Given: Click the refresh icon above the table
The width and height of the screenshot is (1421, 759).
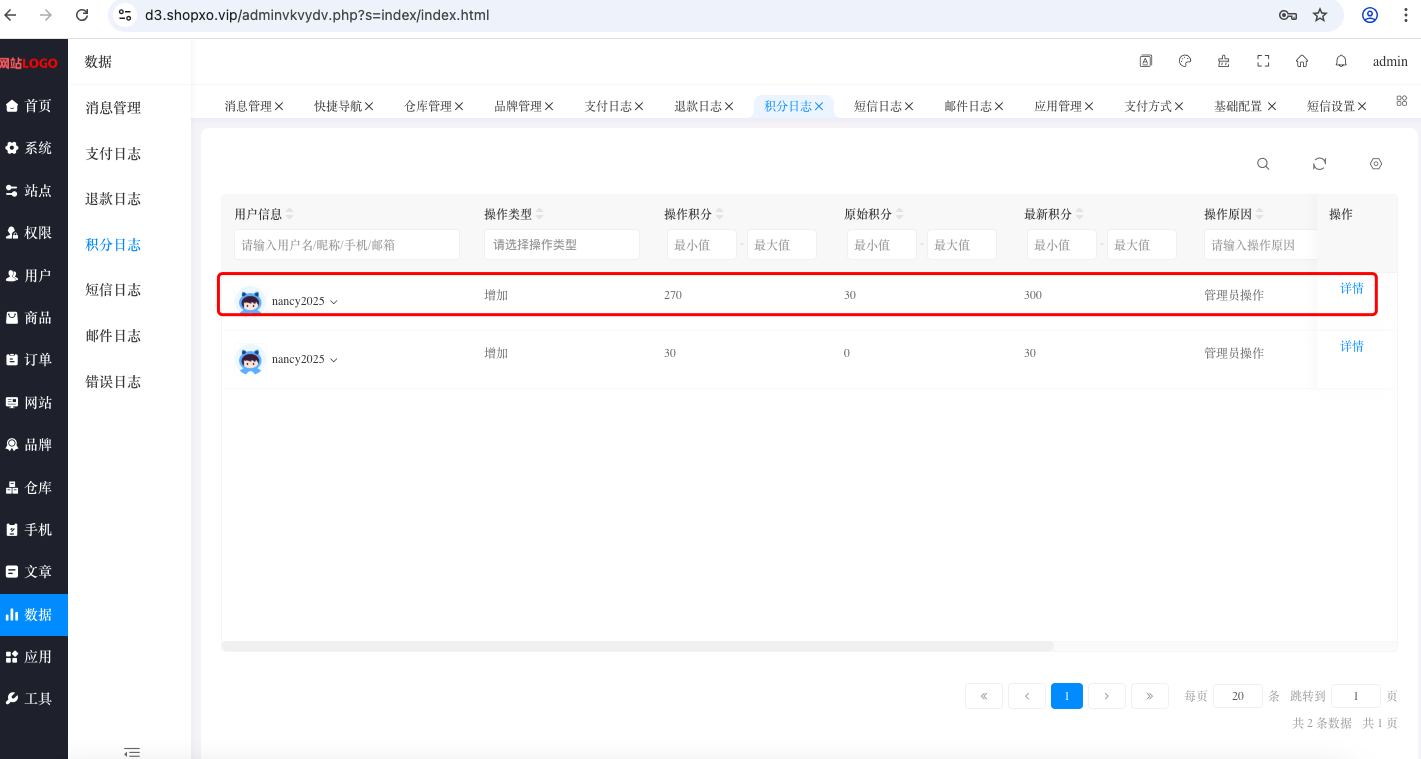Looking at the screenshot, I should pyautogui.click(x=1320, y=164).
